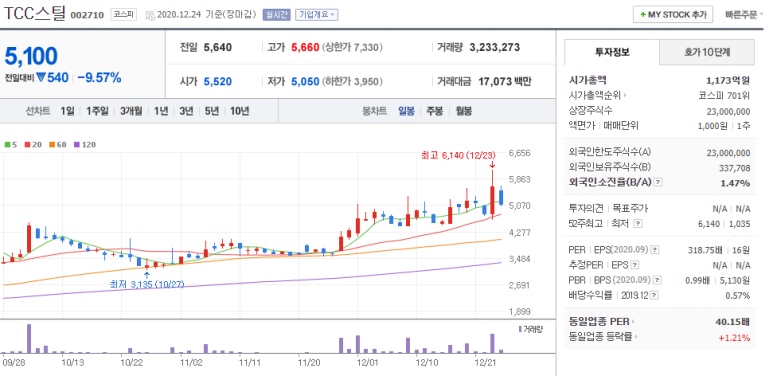This screenshot has width=773, height=376.
Task: Click the help icon next to 추정PER EPS
Action: 635,265
